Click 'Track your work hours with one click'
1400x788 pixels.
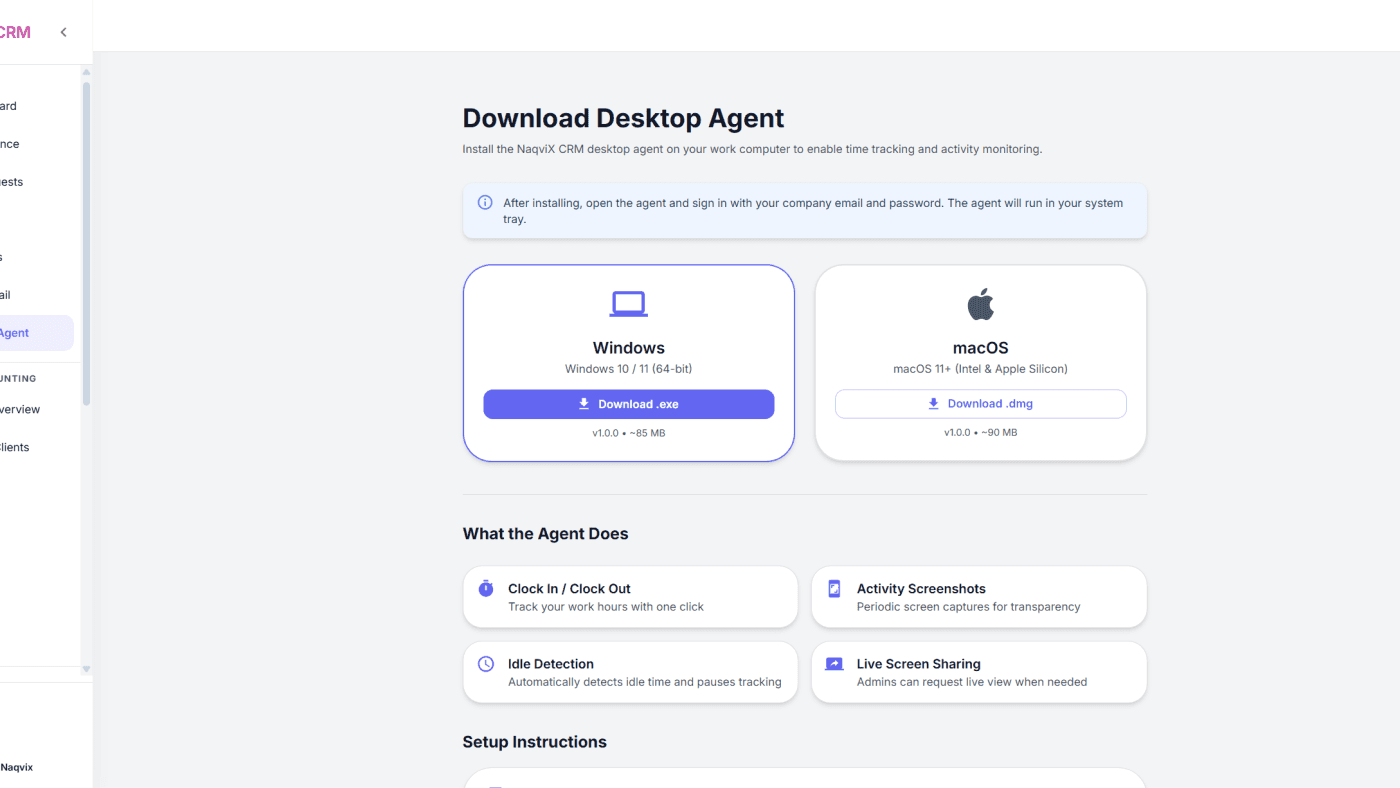(x=606, y=607)
